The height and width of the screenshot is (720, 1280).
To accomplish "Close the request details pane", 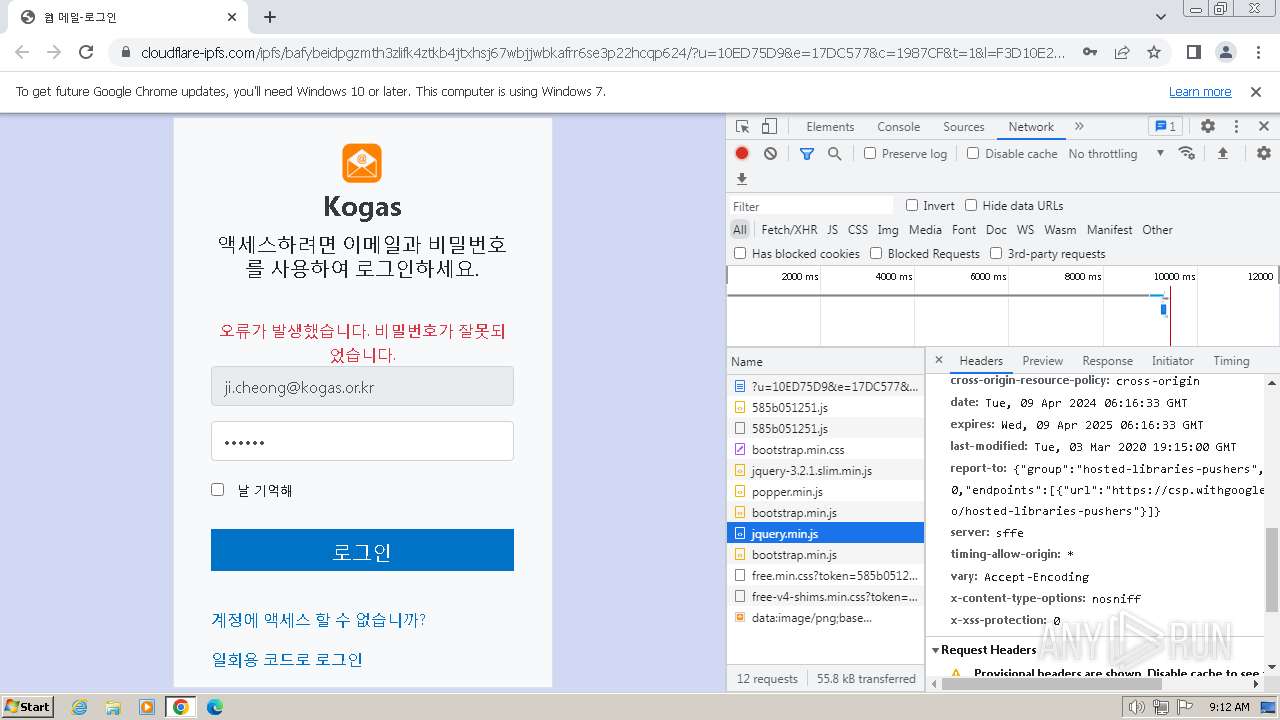I will 938,360.
